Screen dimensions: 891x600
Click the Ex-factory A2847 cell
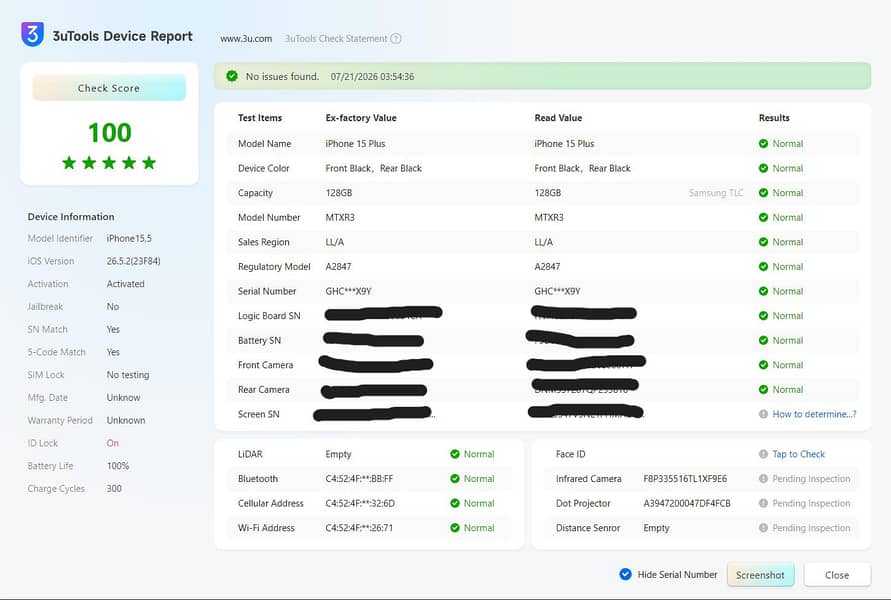tap(339, 266)
